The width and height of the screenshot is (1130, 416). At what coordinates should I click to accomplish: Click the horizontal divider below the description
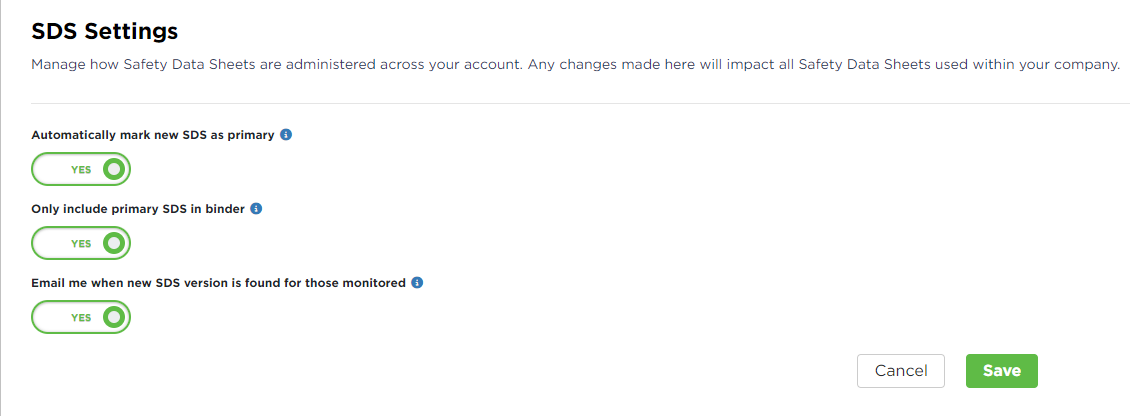pos(580,103)
